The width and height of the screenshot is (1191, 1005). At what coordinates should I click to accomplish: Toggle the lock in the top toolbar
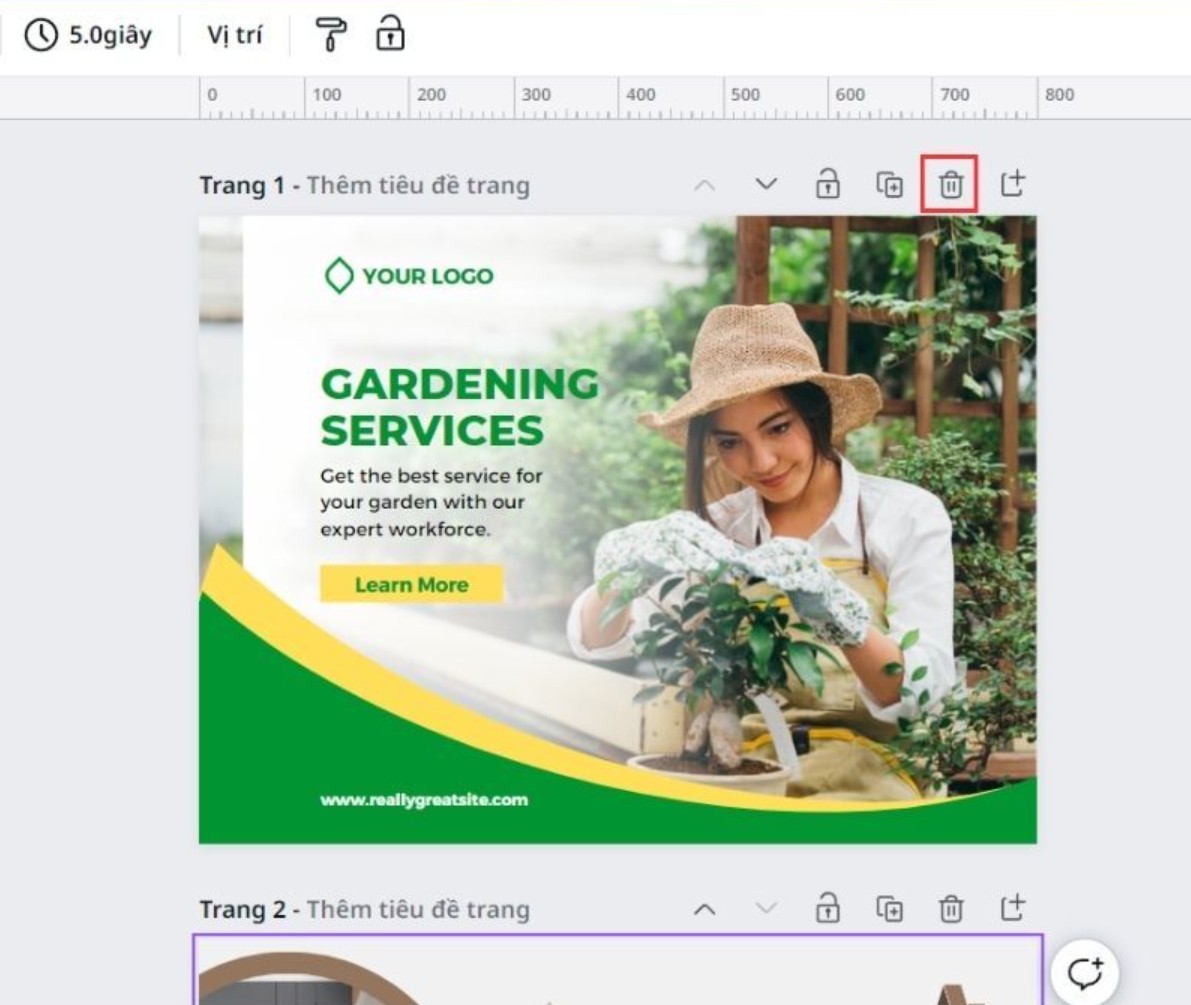click(x=389, y=35)
